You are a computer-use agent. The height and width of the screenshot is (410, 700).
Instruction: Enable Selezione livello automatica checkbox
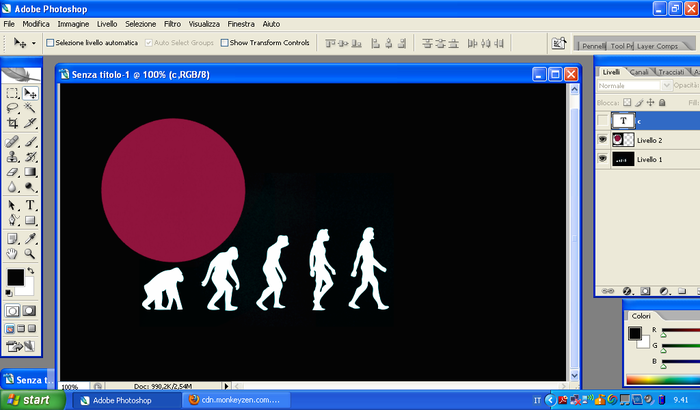tap(50, 43)
